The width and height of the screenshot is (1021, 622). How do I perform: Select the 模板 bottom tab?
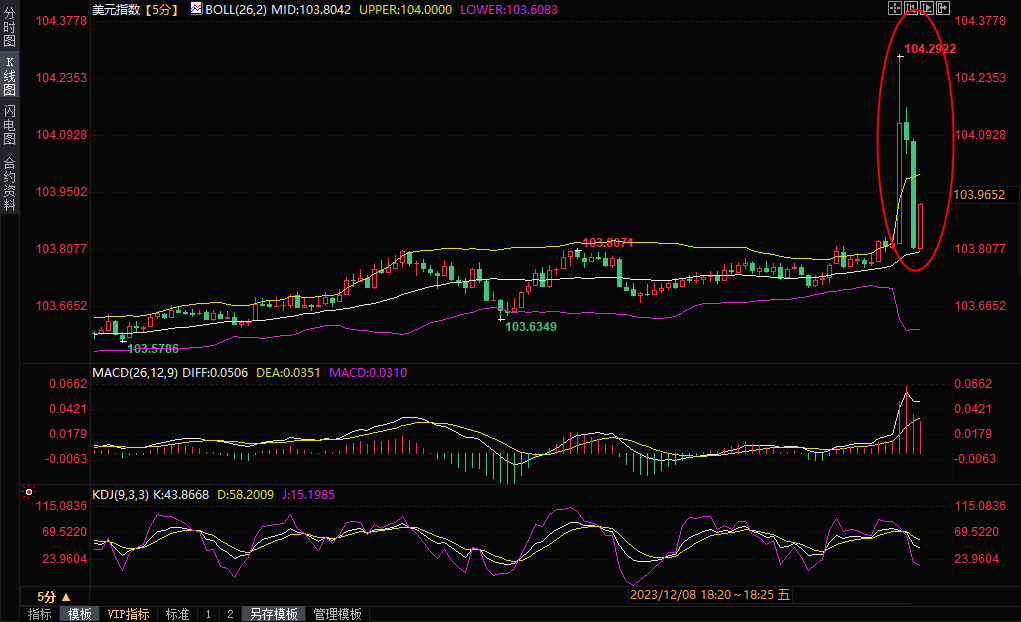(80, 614)
